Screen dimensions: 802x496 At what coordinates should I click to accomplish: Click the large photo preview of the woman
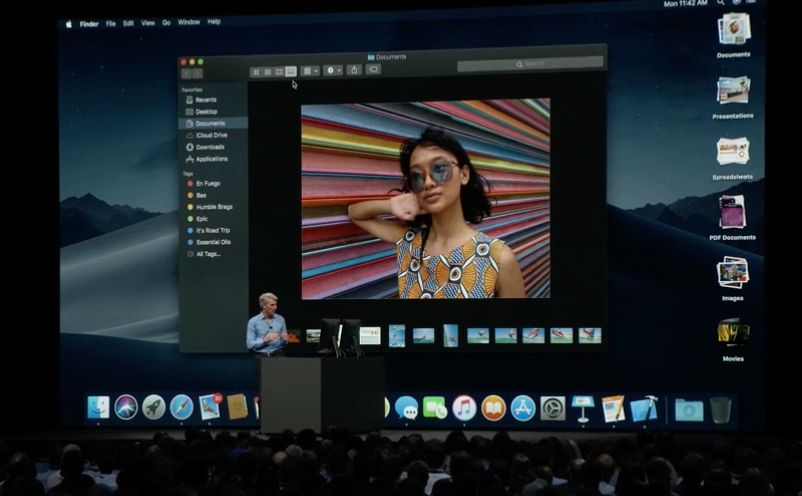[x=426, y=198]
